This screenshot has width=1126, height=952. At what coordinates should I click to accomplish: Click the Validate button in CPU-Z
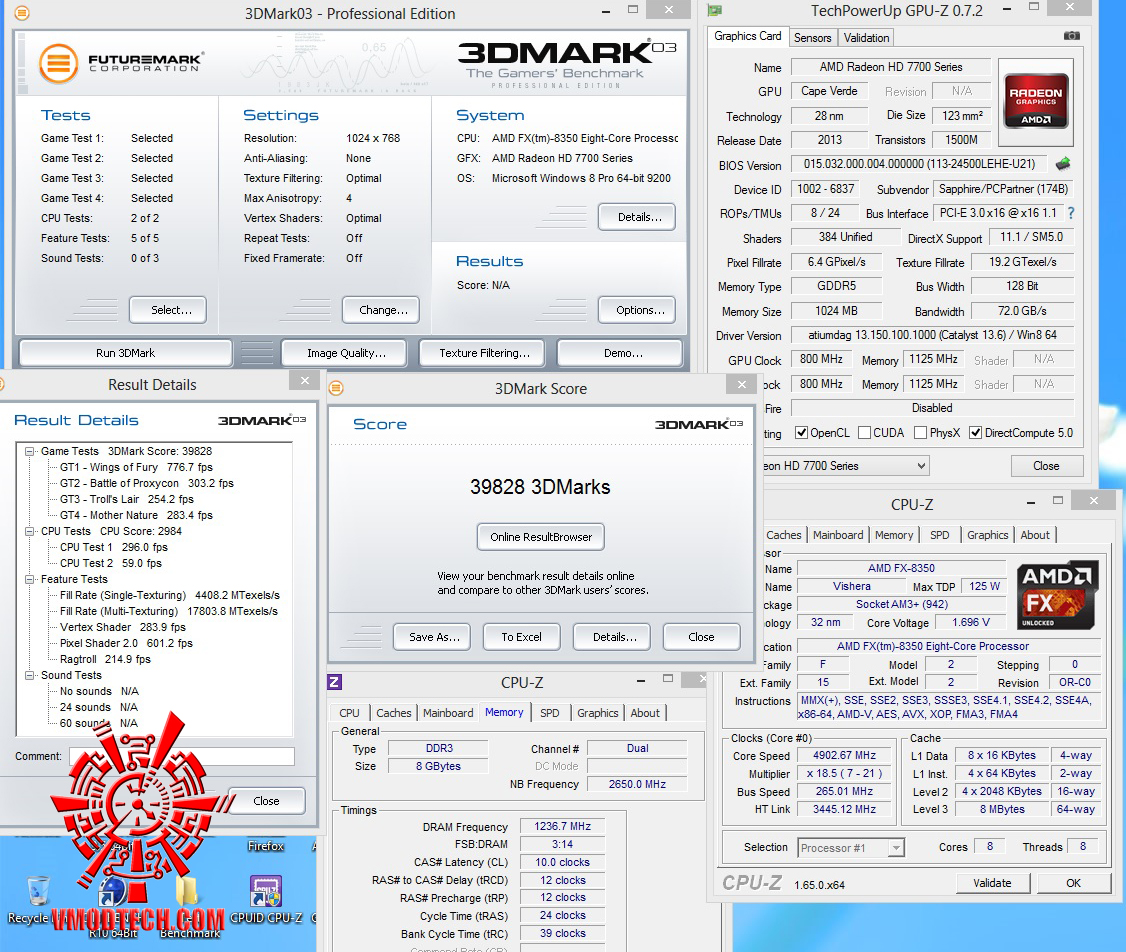(x=992, y=883)
